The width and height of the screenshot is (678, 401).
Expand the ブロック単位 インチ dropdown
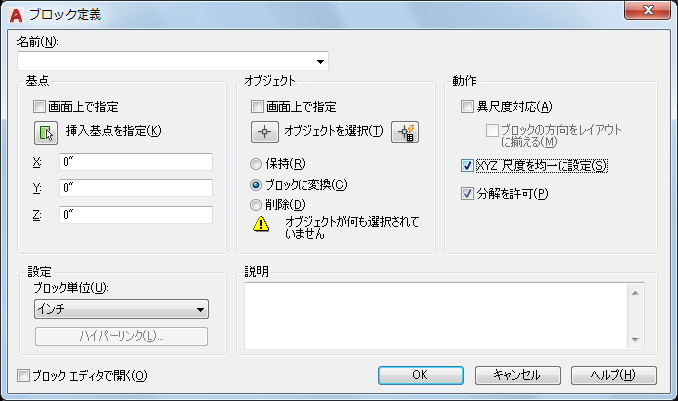200,309
